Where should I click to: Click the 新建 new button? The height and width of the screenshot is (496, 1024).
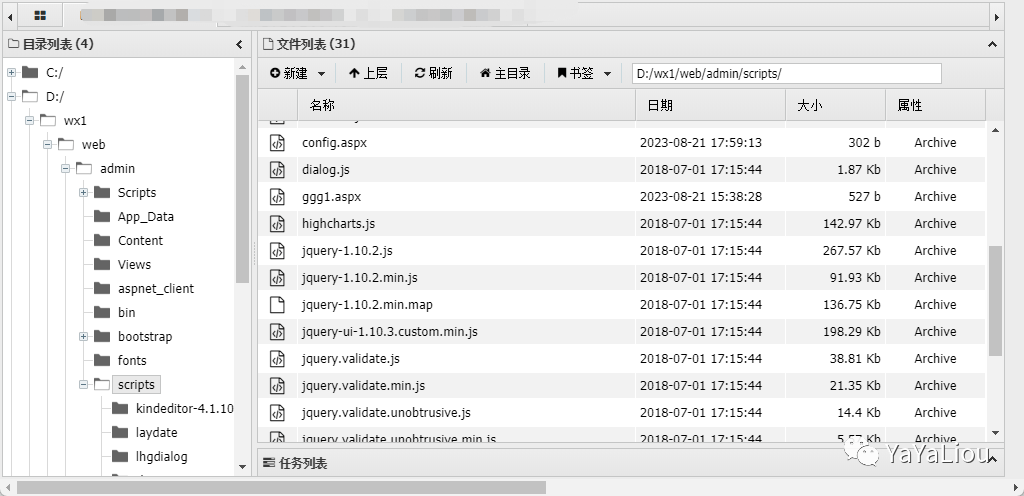click(x=289, y=73)
